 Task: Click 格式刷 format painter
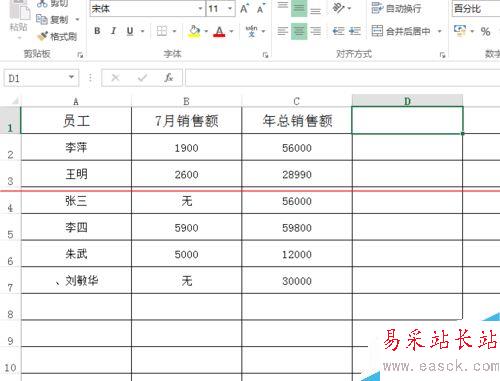(x=57, y=36)
